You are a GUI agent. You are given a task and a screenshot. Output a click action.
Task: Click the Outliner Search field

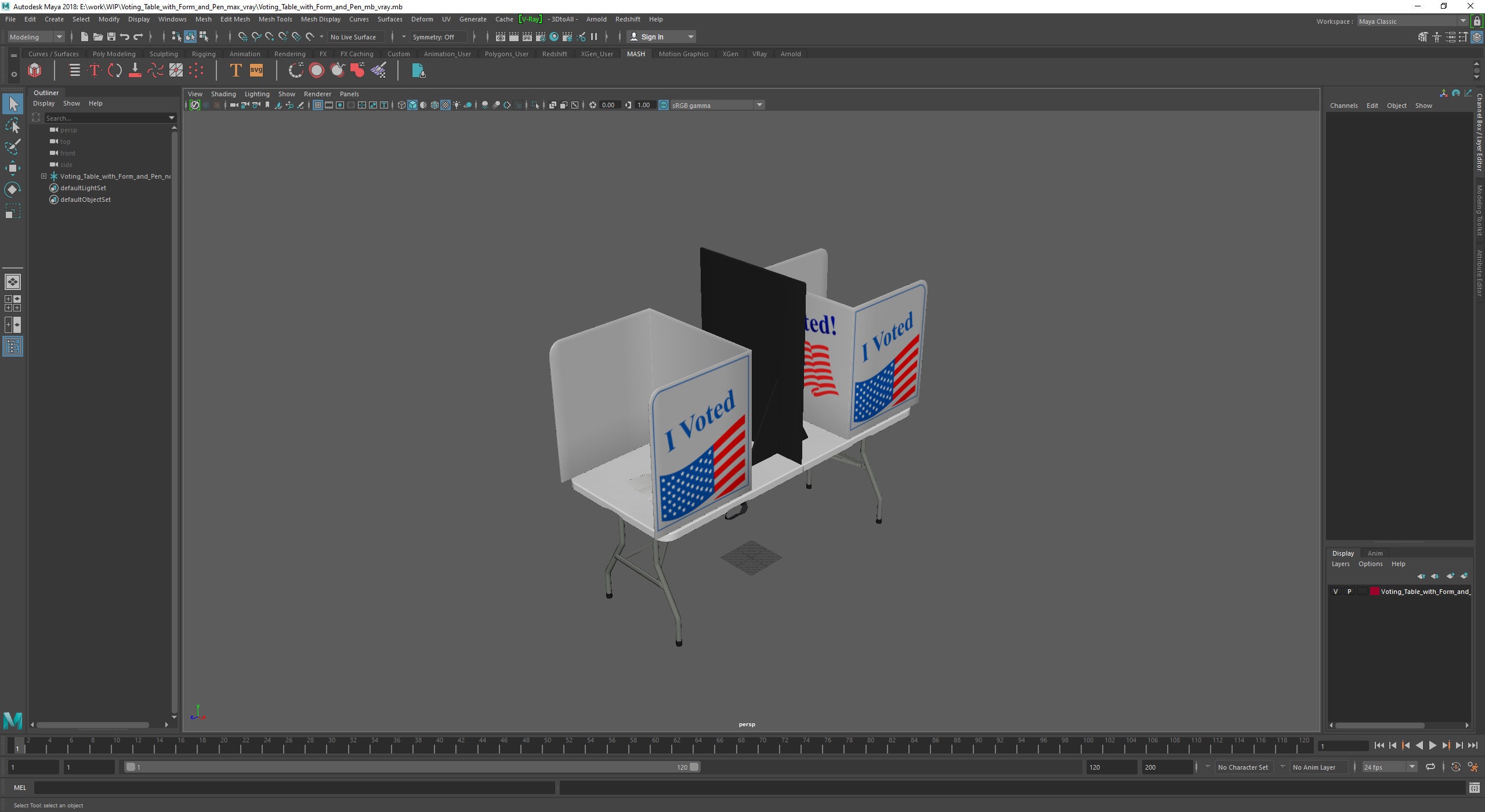pyautogui.click(x=106, y=118)
